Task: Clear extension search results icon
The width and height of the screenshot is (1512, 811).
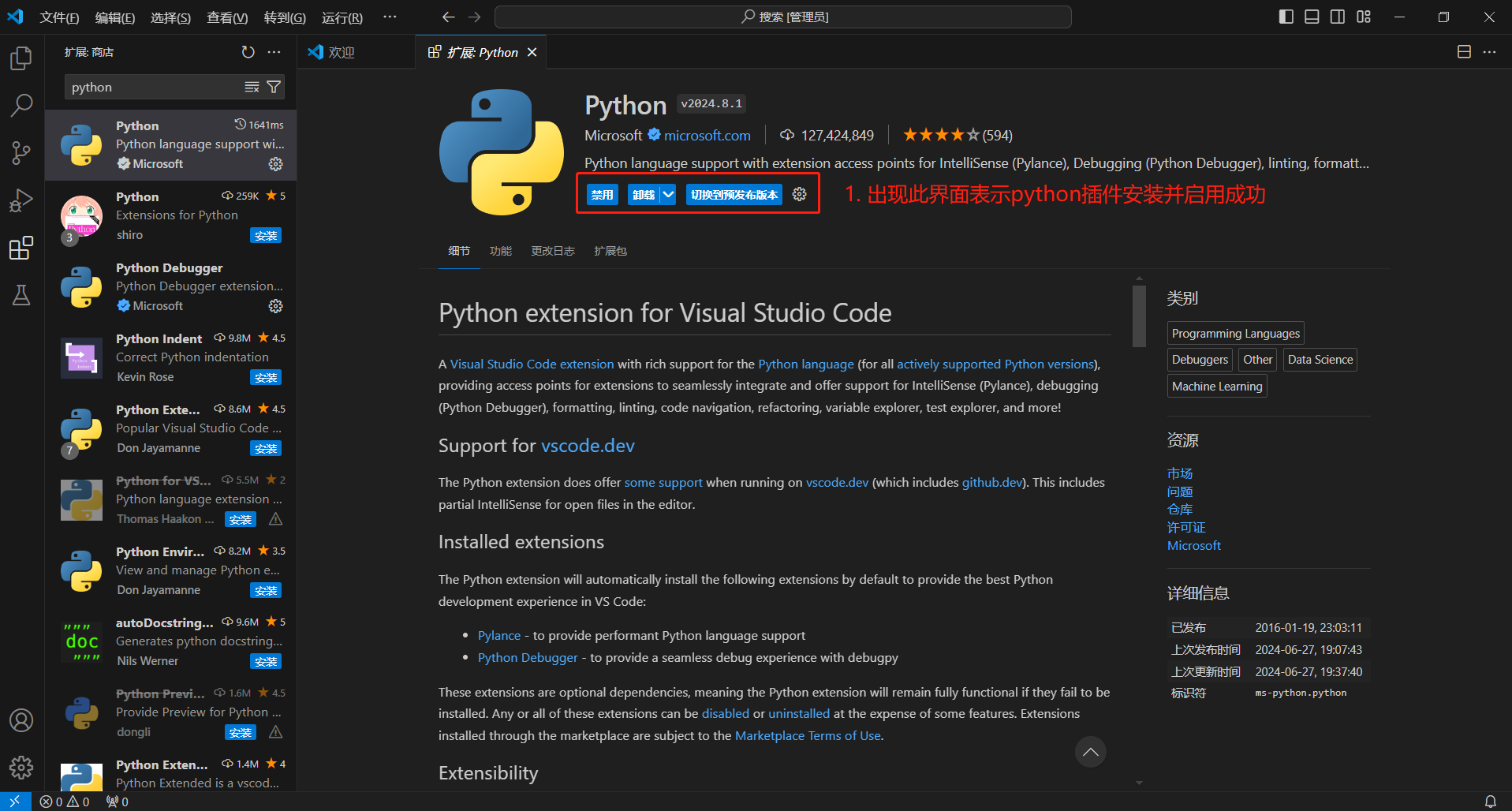Action: tap(252, 87)
